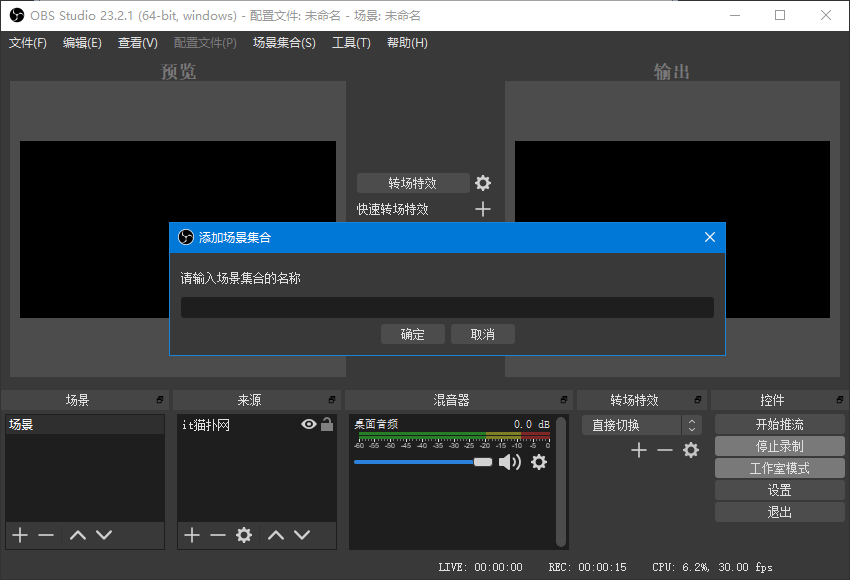Add a new scene with plus icon
Viewport: 850px width, 580px height.
(x=20, y=535)
